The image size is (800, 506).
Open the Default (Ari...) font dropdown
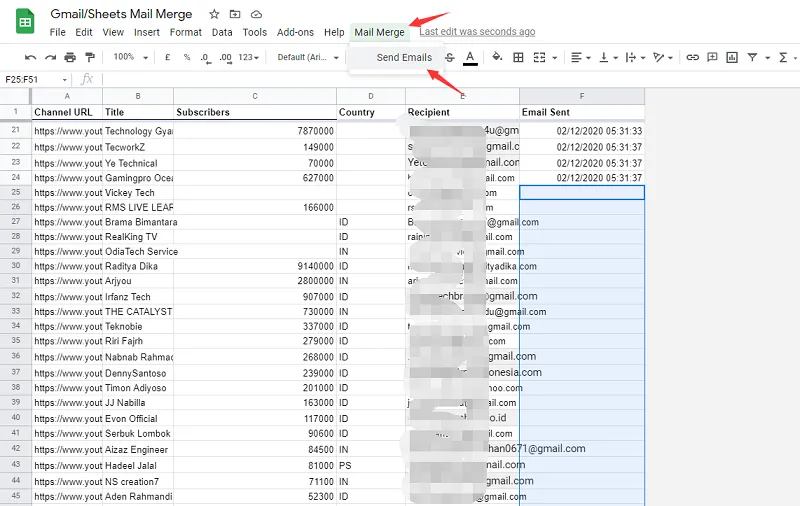coord(308,57)
